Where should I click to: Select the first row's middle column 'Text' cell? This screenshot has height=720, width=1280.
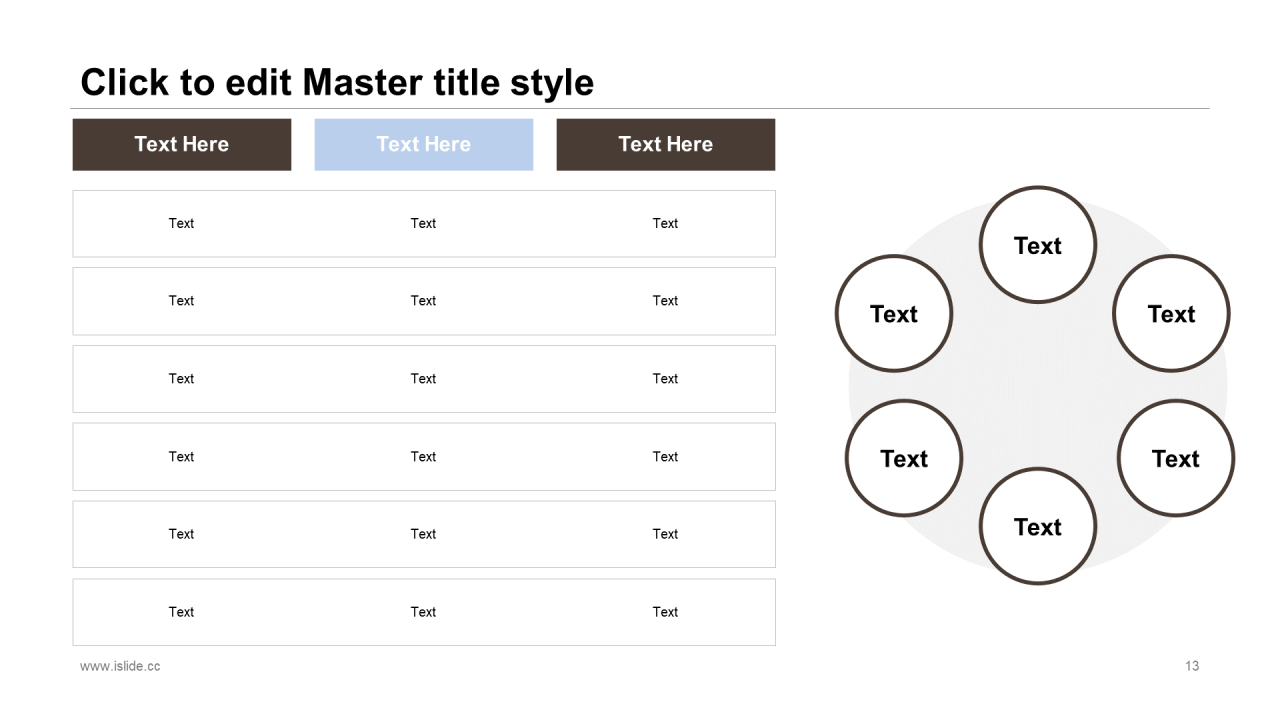[424, 224]
